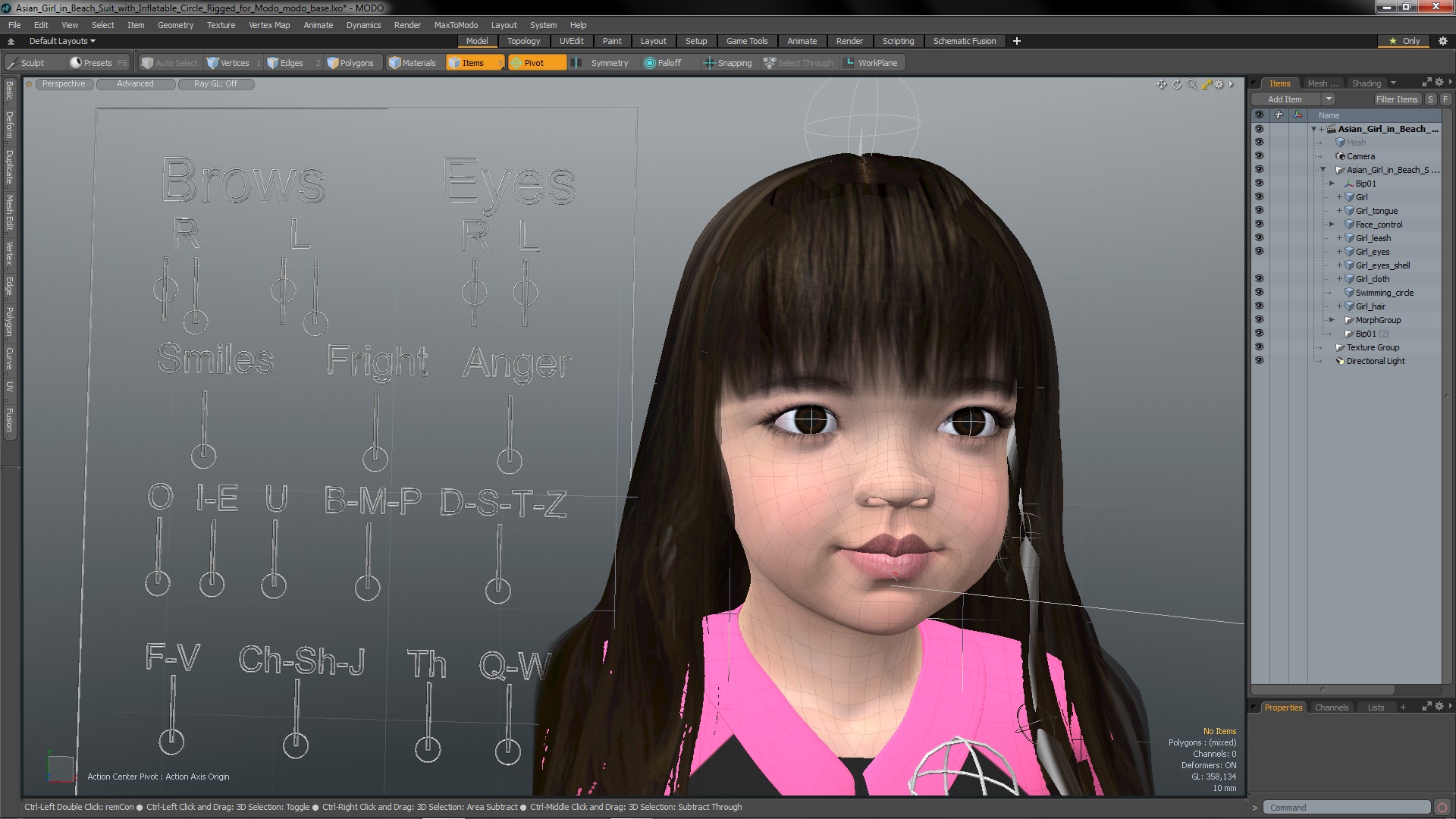The image size is (1456, 819).
Task: Click the Camera item icon in the tree
Action: [x=1340, y=156]
